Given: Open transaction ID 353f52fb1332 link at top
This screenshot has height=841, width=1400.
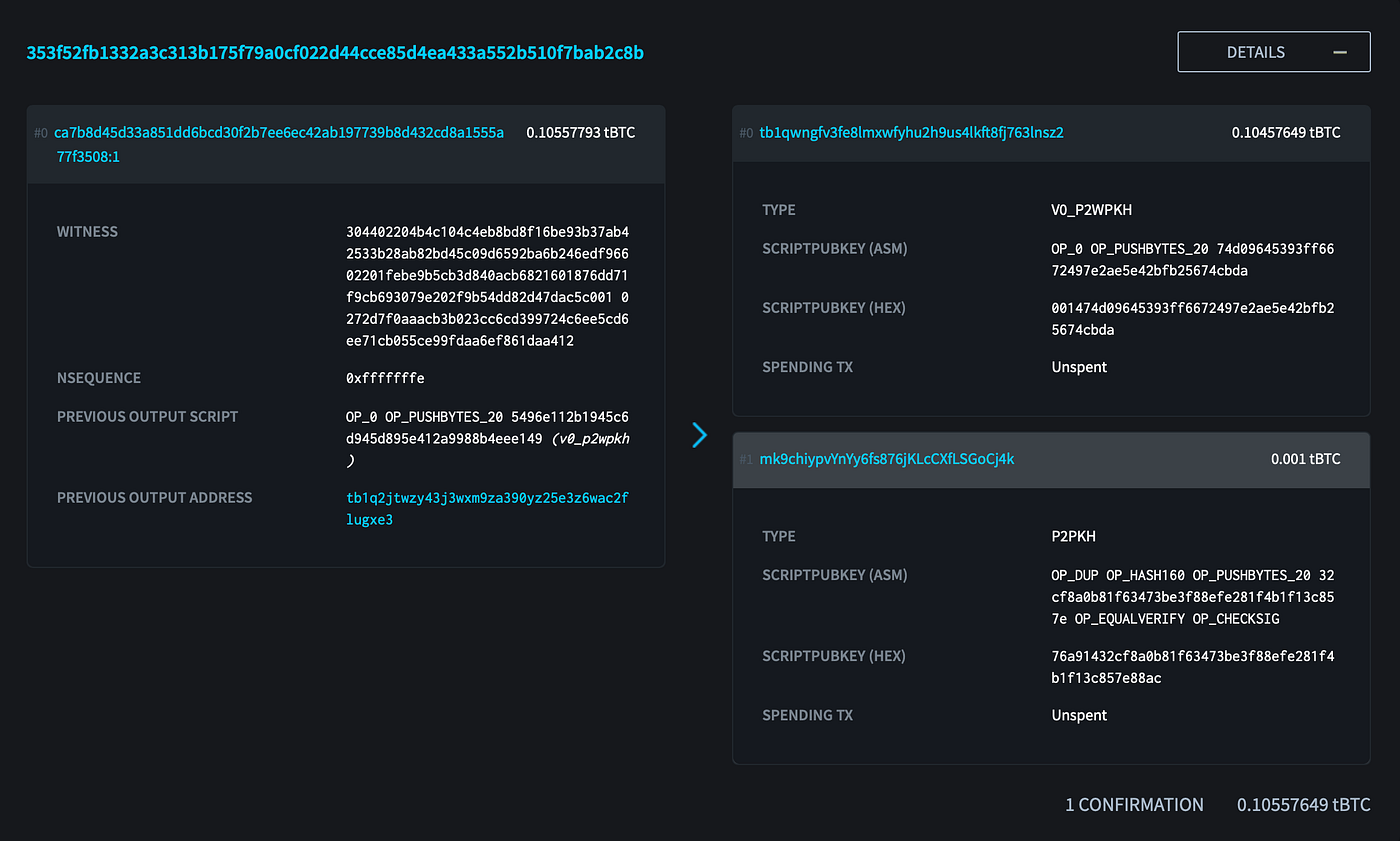Looking at the screenshot, I should (x=335, y=52).
